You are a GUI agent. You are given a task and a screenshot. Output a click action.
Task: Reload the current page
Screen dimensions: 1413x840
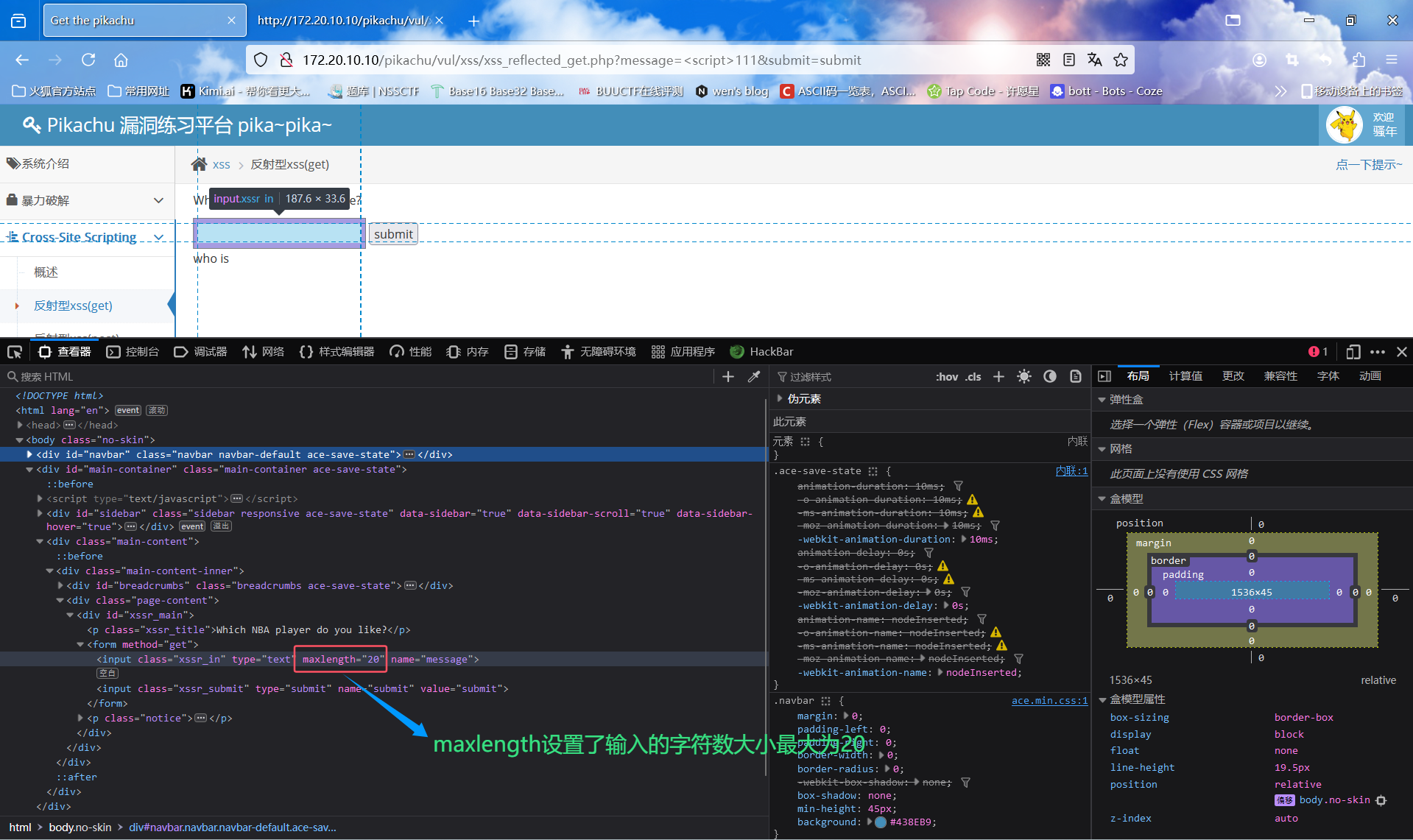click(x=88, y=60)
